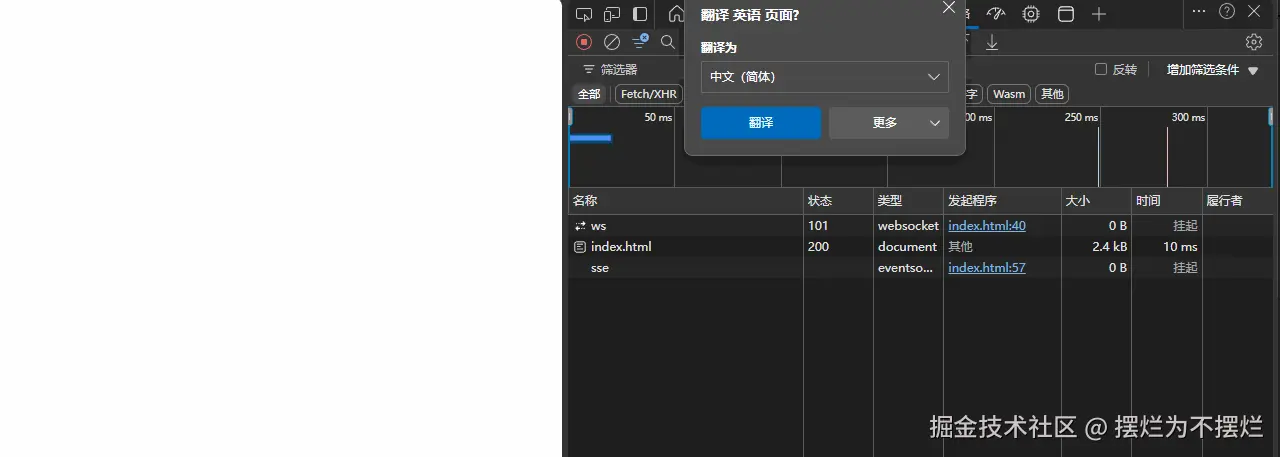This screenshot has height=457, width=1280.
Task: Select the sse request row
Action: [921, 267]
